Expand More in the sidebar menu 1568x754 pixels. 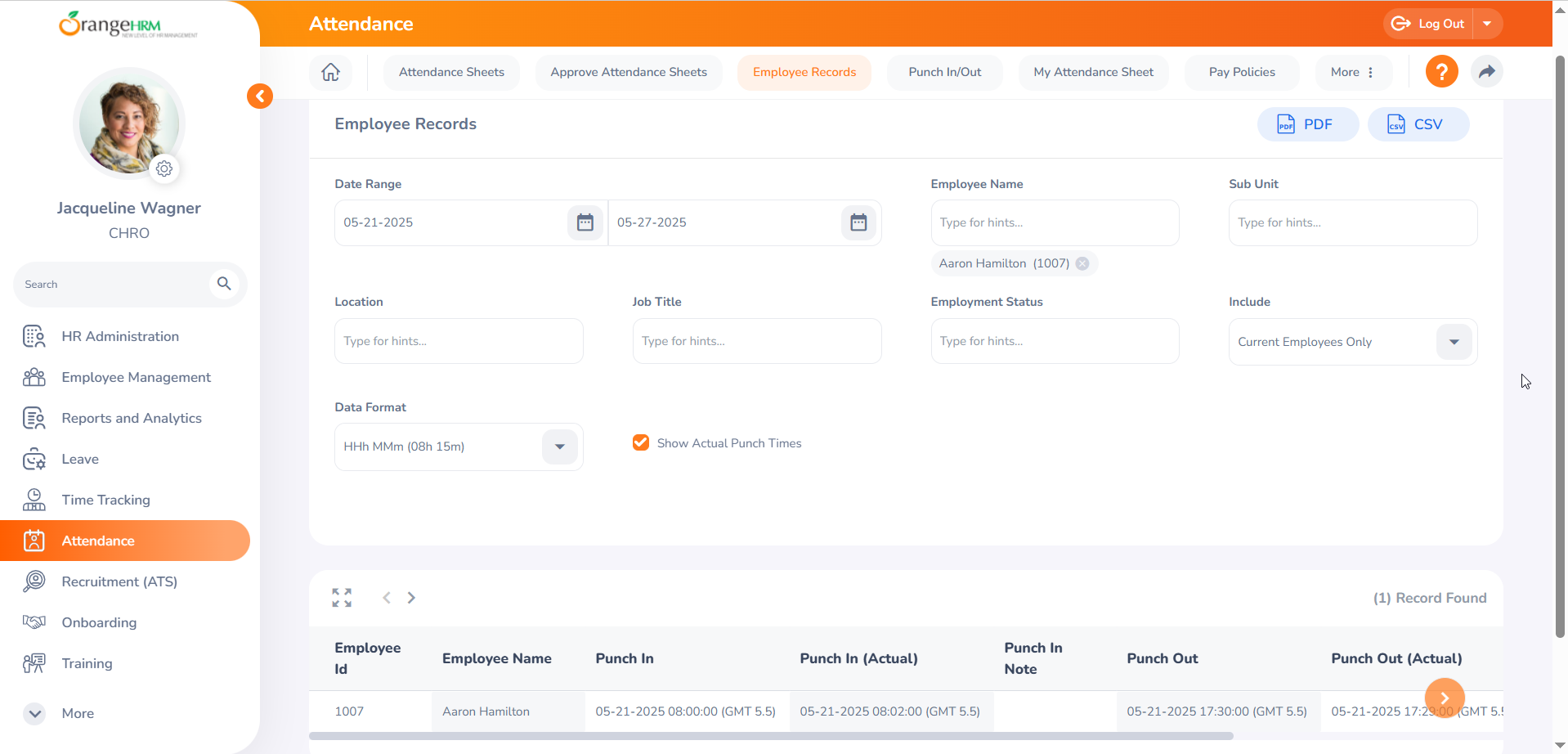[35, 713]
